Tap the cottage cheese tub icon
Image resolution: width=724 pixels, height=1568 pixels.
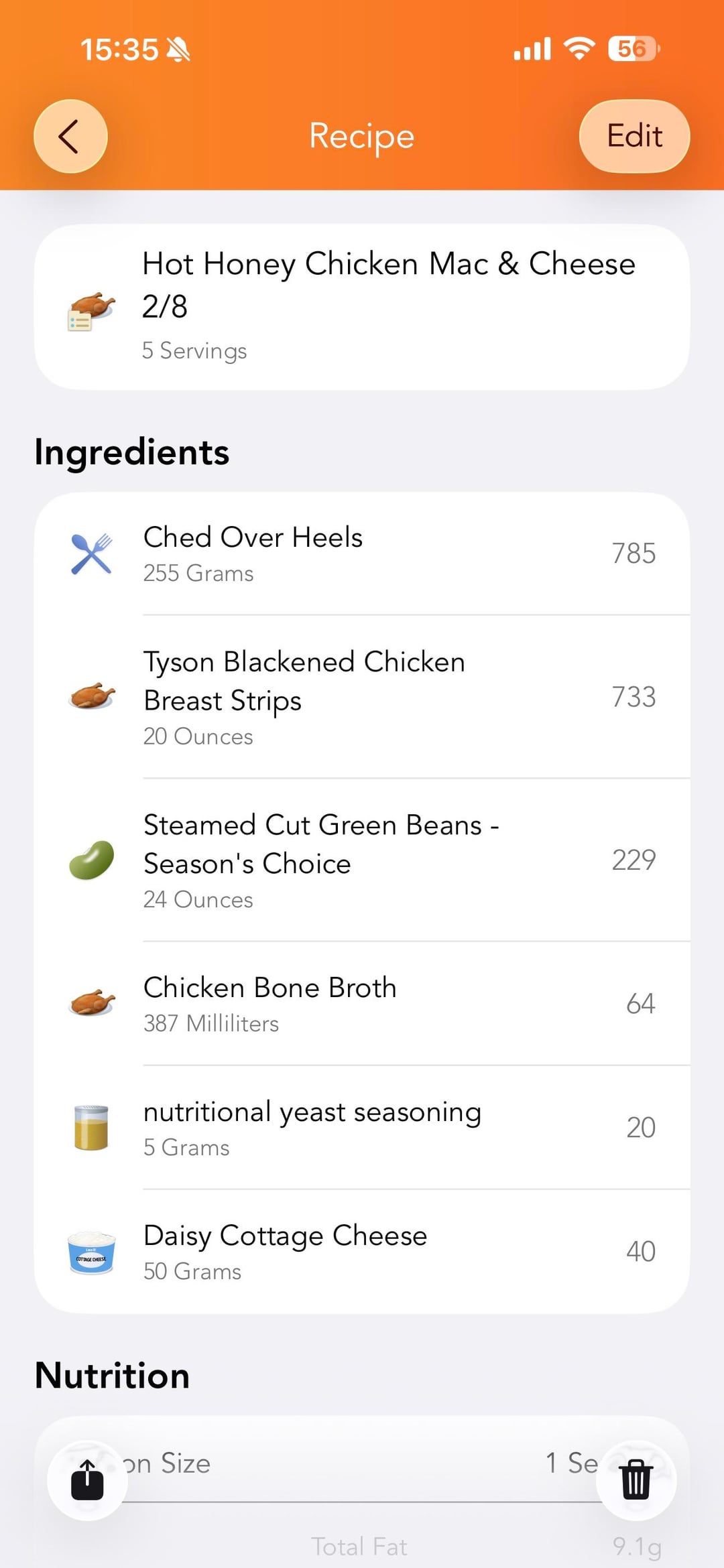92,1252
